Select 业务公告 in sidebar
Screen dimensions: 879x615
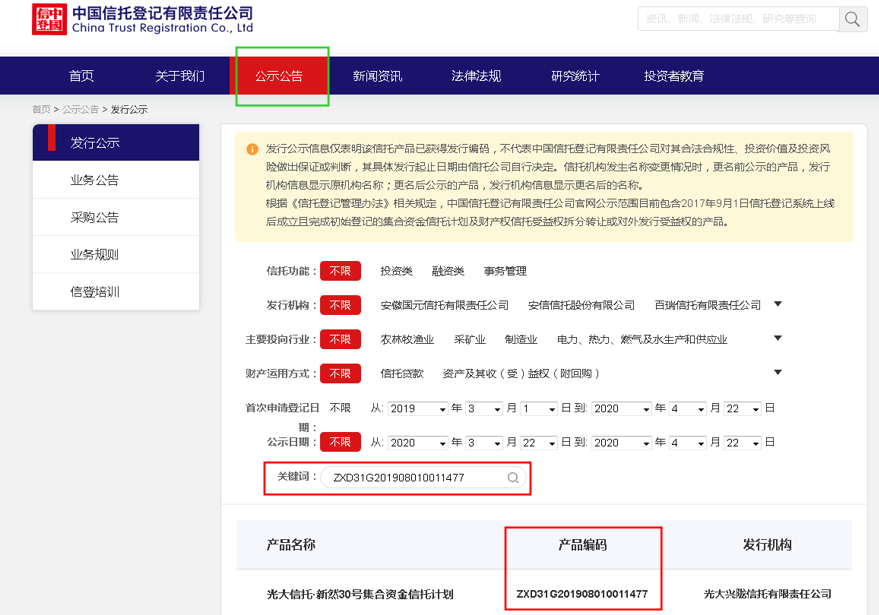click(116, 180)
